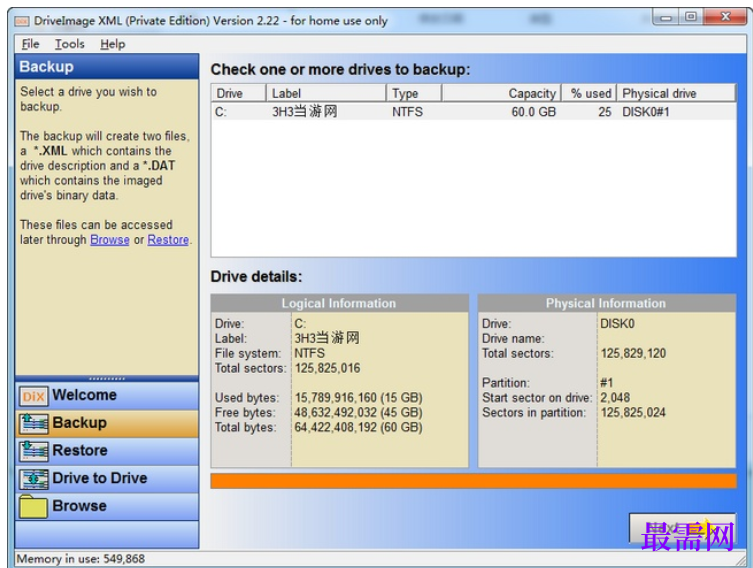Viewport: 753px width, 568px height.
Task: Click the Free bytes value 48,632,492,032
Action: coord(358,412)
